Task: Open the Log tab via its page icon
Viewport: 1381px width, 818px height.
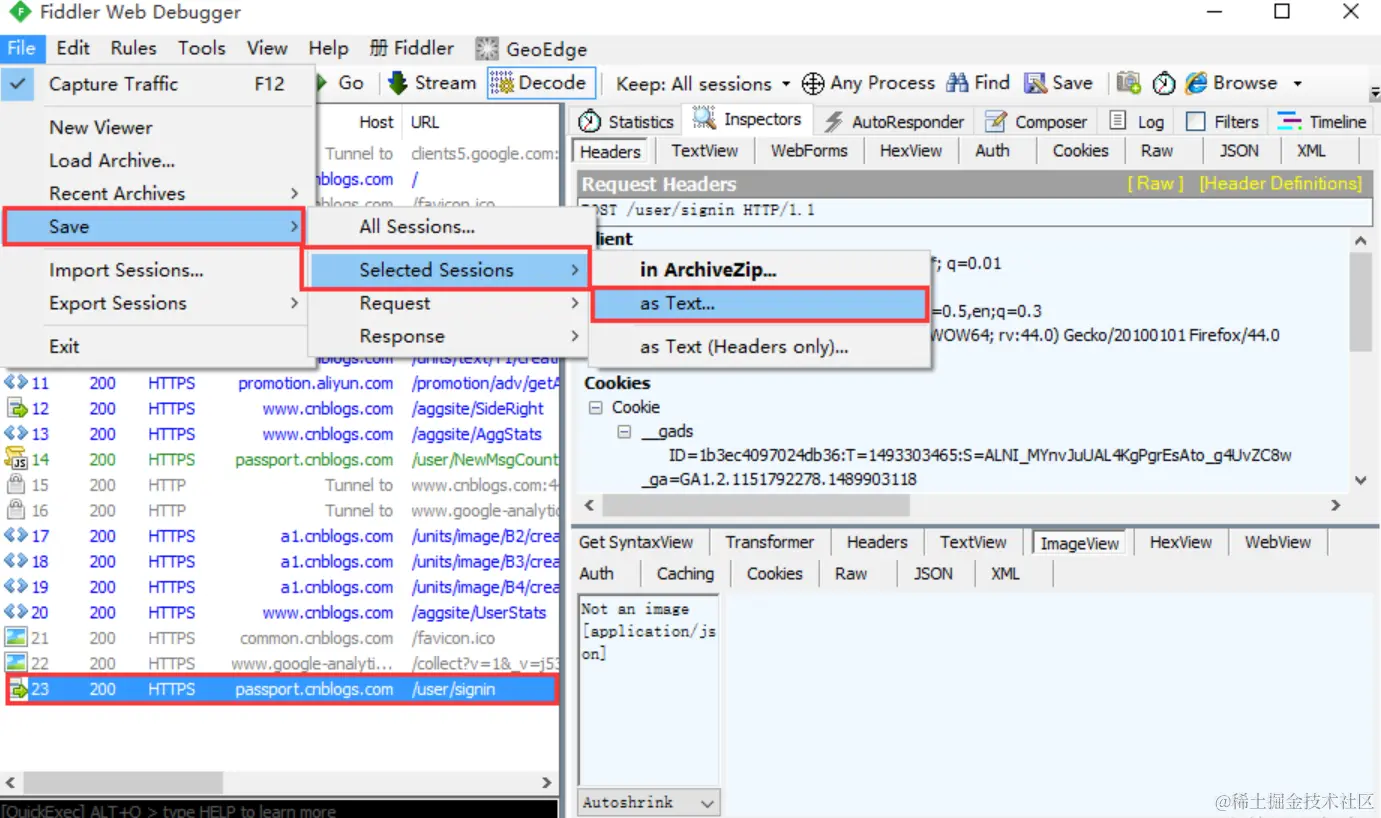Action: pos(1119,121)
